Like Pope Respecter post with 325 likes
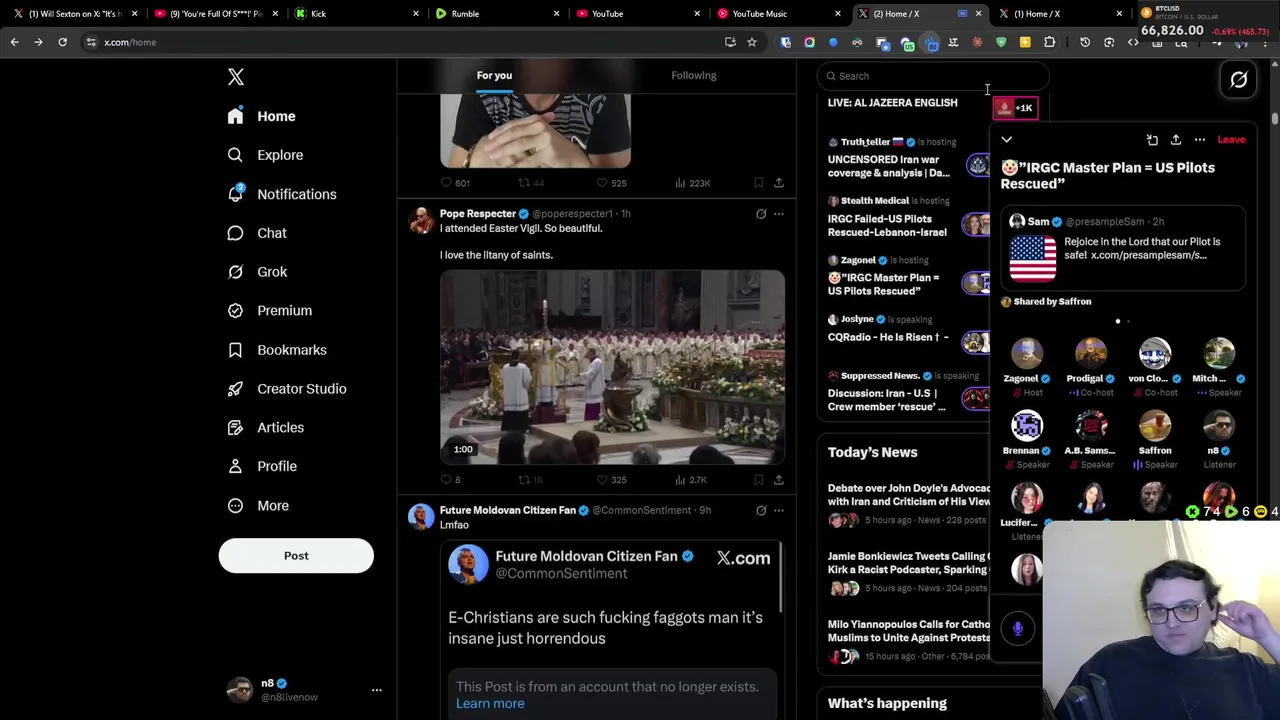 pos(611,480)
